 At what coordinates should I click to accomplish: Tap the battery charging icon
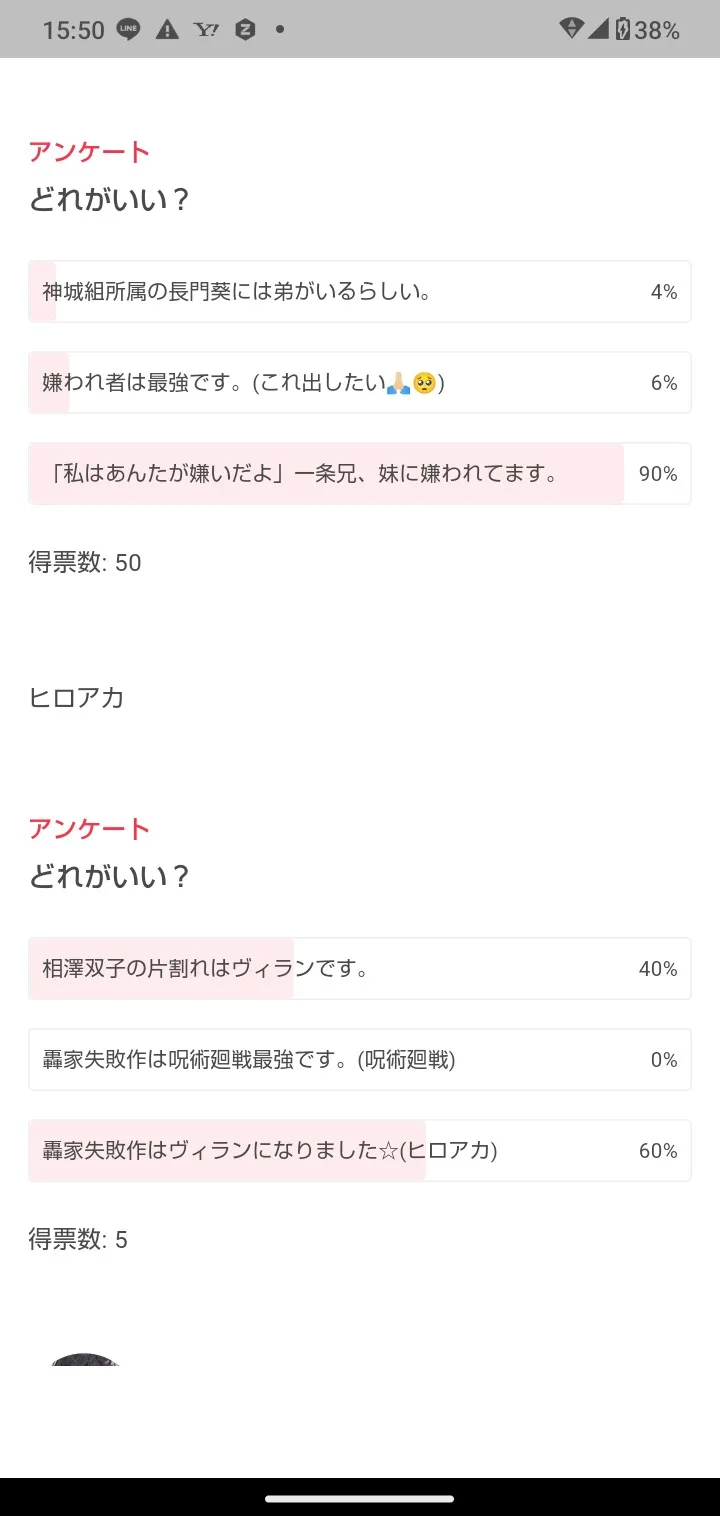(623, 30)
